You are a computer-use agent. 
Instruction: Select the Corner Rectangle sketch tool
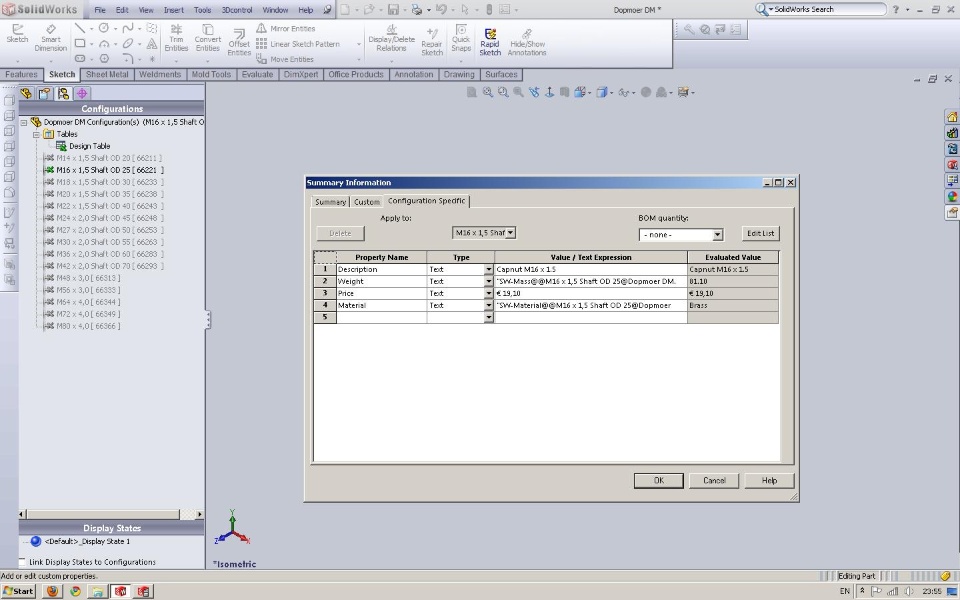point(80,43)
